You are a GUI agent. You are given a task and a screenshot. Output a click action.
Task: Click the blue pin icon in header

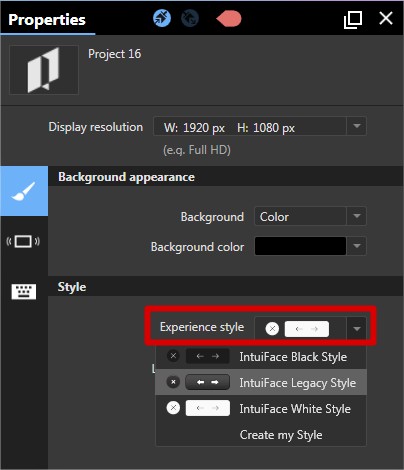(162, 18)
